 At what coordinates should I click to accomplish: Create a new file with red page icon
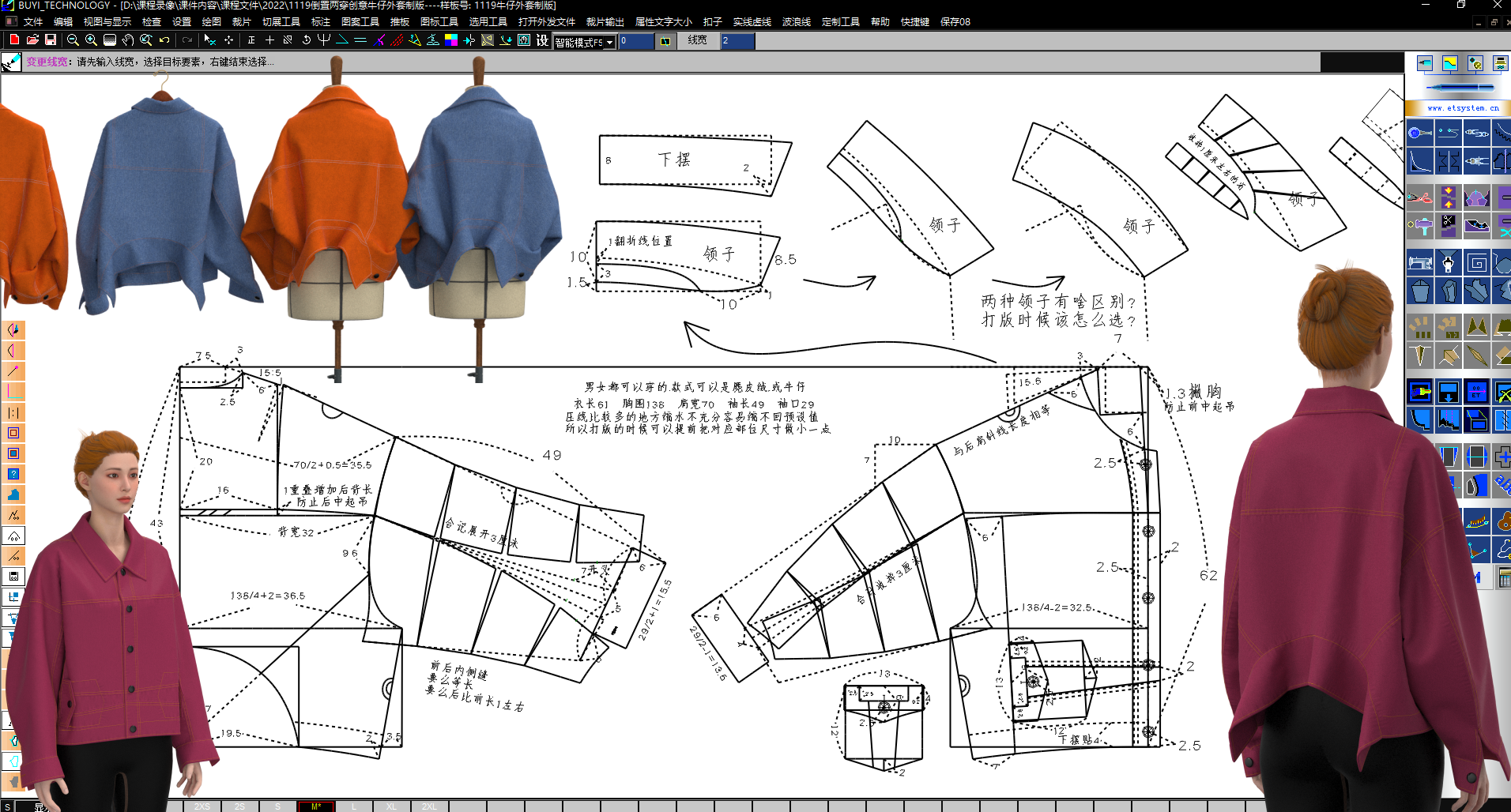click(x=14, y=39)
